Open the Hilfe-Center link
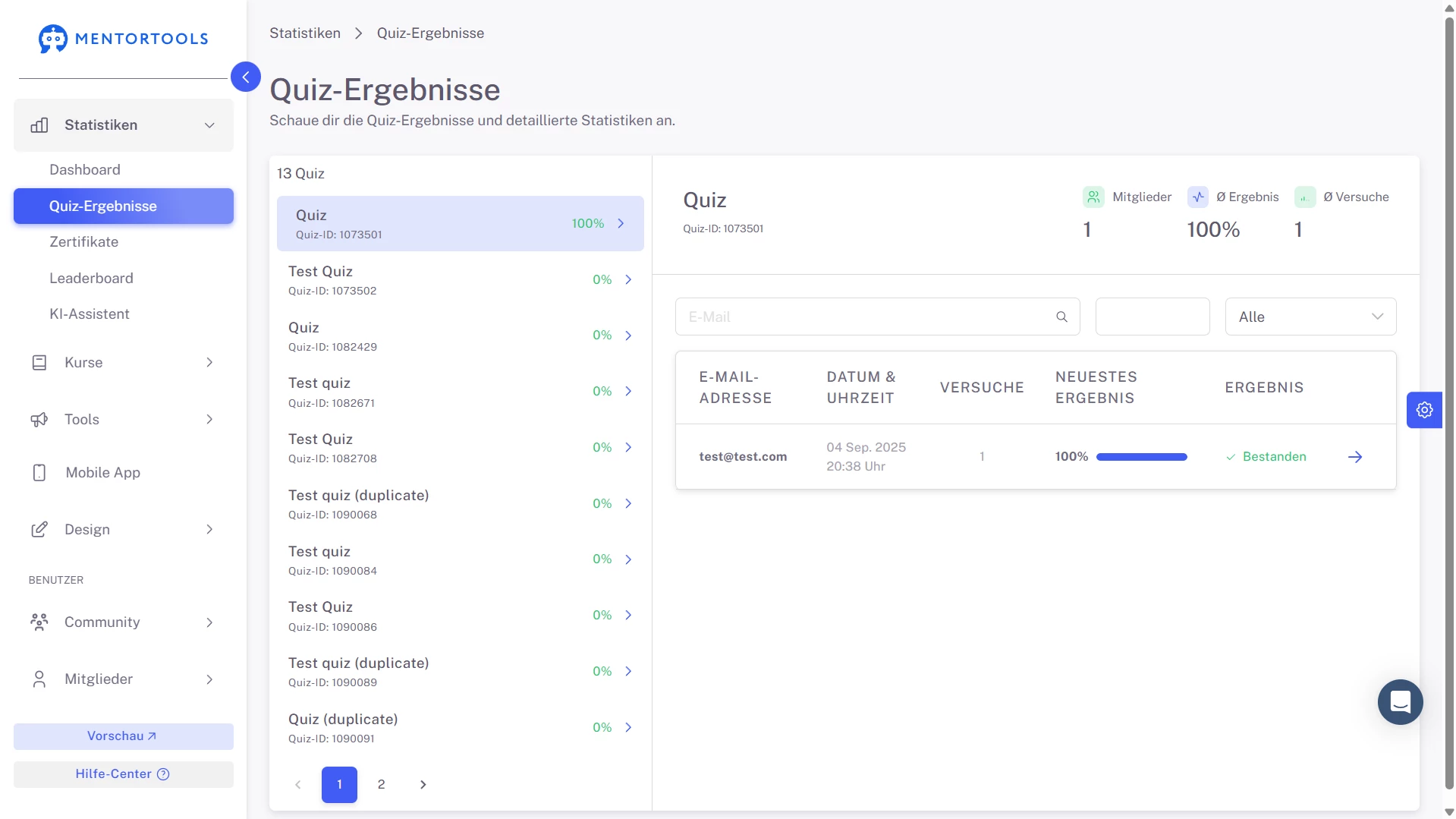The height and width of the screenshot is (819, 1456). pyautogui.click(x=123, y=774)
